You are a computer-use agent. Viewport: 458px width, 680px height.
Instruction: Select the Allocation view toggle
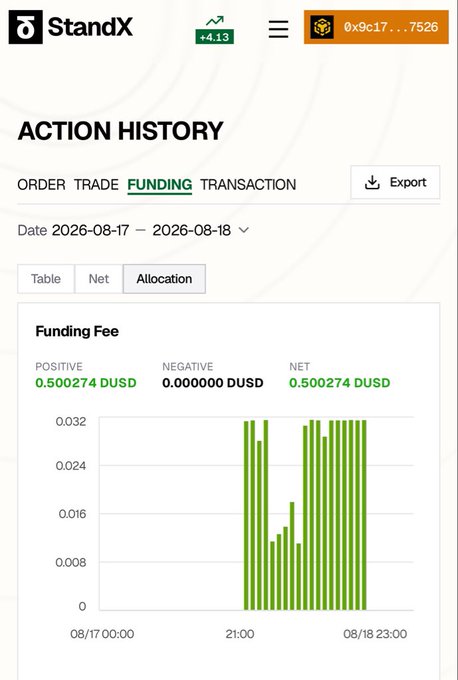[164, 279]
